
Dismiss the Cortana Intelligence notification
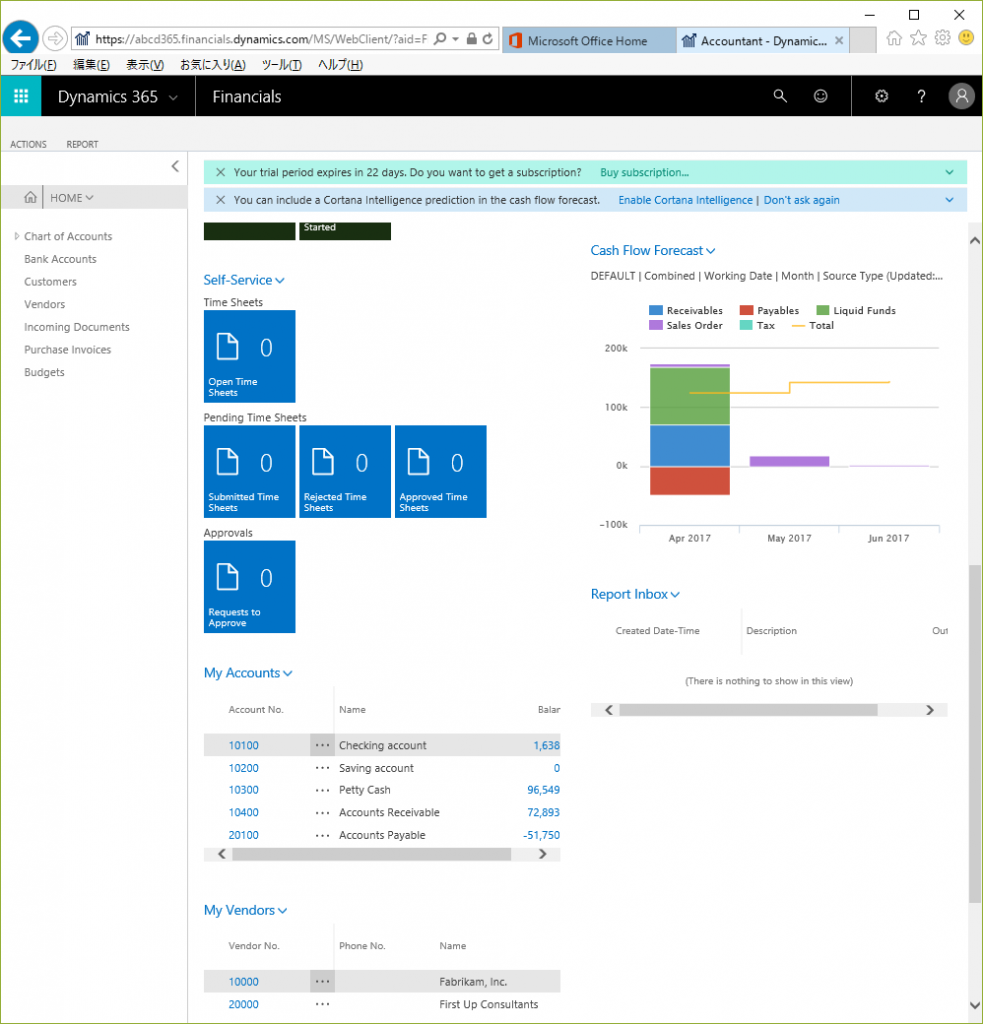[x=220, y=200]
